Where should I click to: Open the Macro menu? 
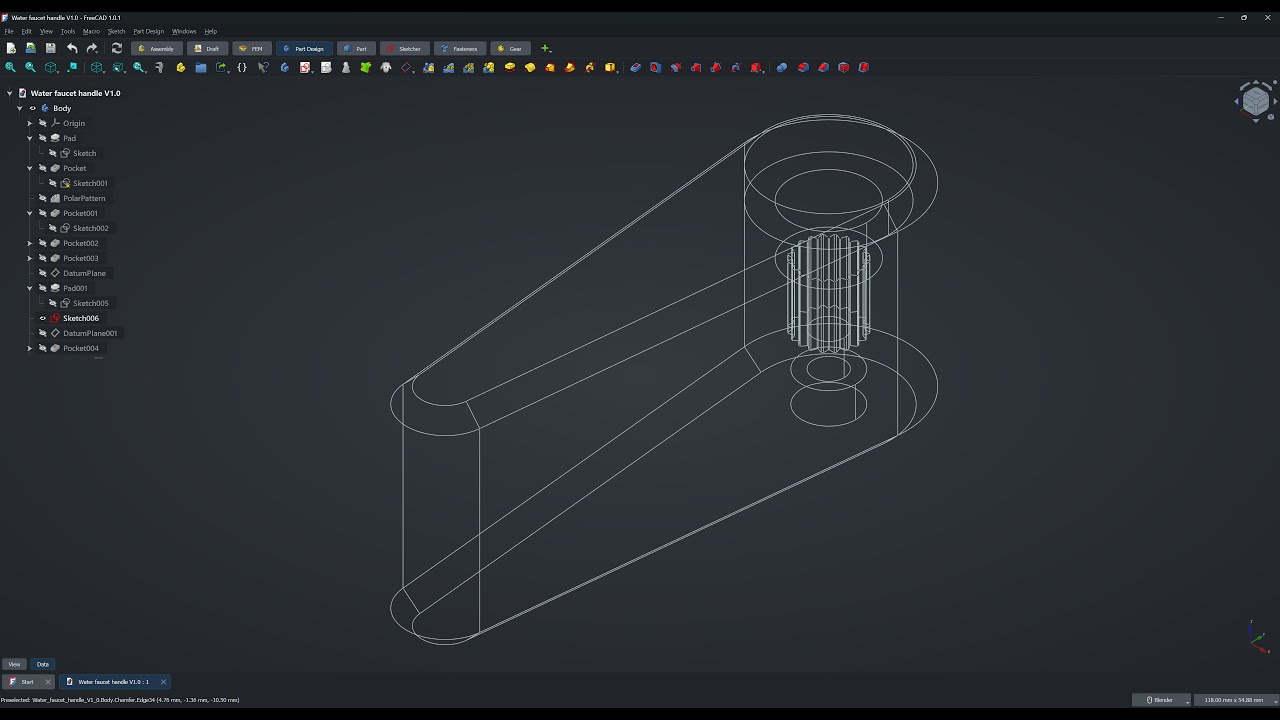click(x=91, y=31)
